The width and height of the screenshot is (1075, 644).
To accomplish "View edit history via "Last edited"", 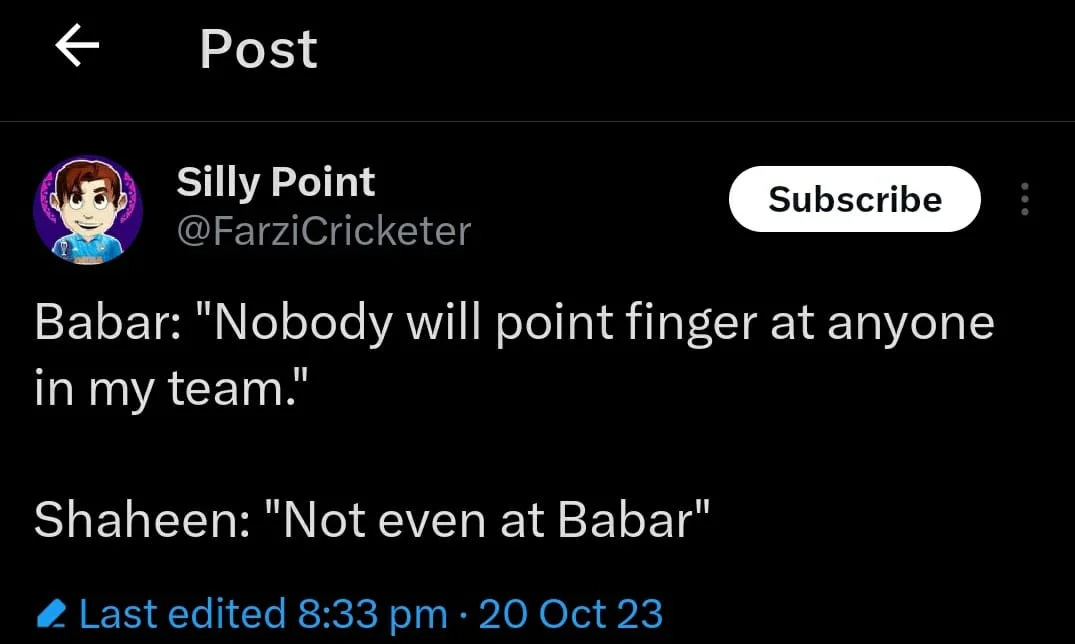I will point(181,613).
